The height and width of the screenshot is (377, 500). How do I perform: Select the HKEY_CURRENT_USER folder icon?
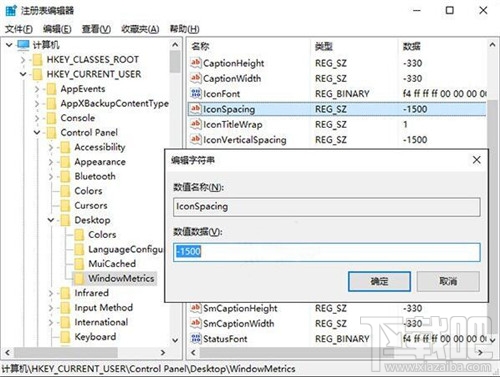37,74
